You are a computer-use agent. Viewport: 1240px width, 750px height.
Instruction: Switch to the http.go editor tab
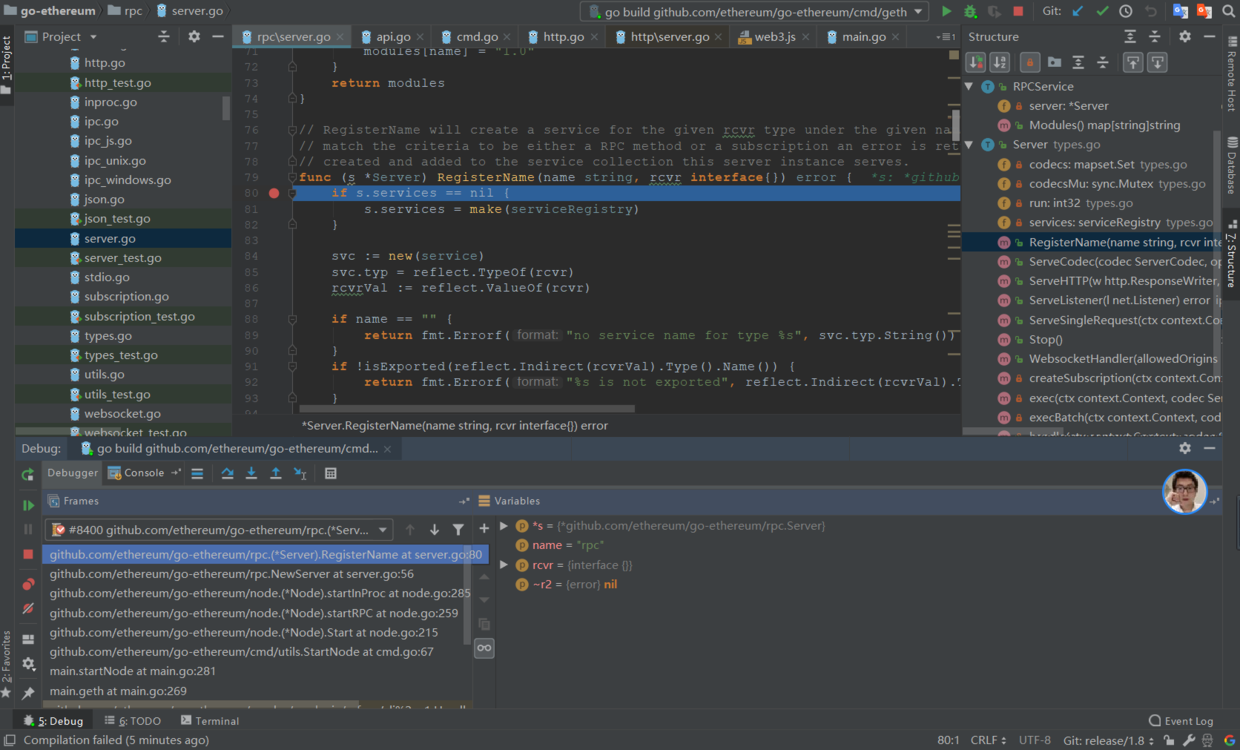(563, 37)
